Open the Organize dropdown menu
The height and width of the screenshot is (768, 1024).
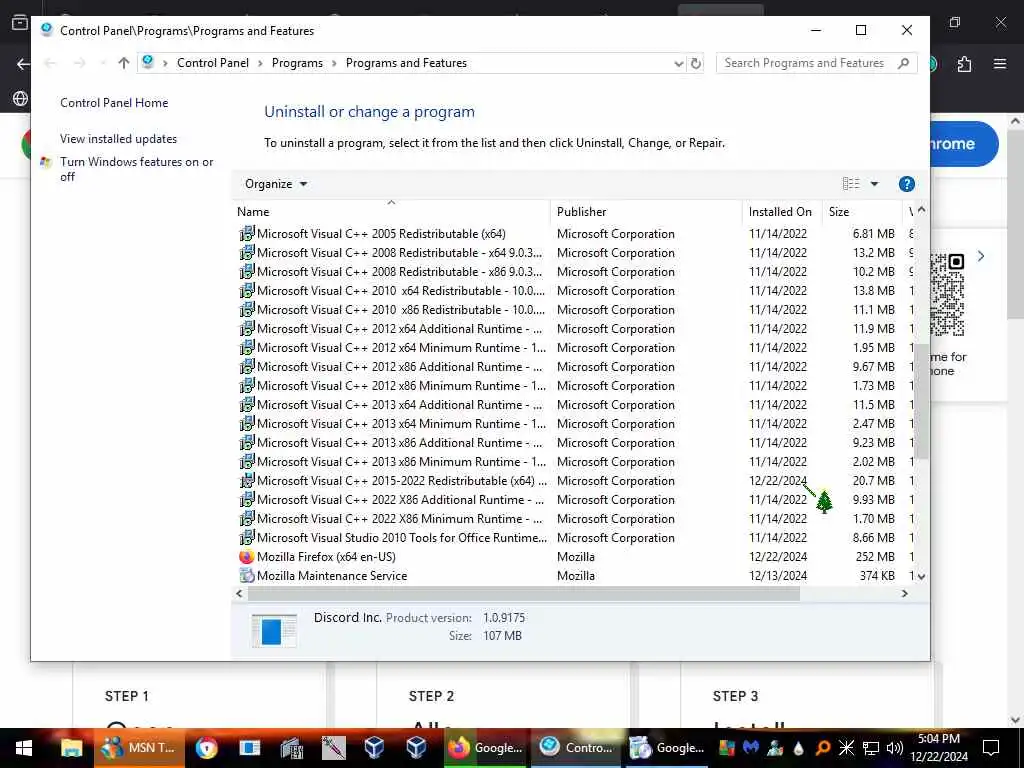pos(276,184)
